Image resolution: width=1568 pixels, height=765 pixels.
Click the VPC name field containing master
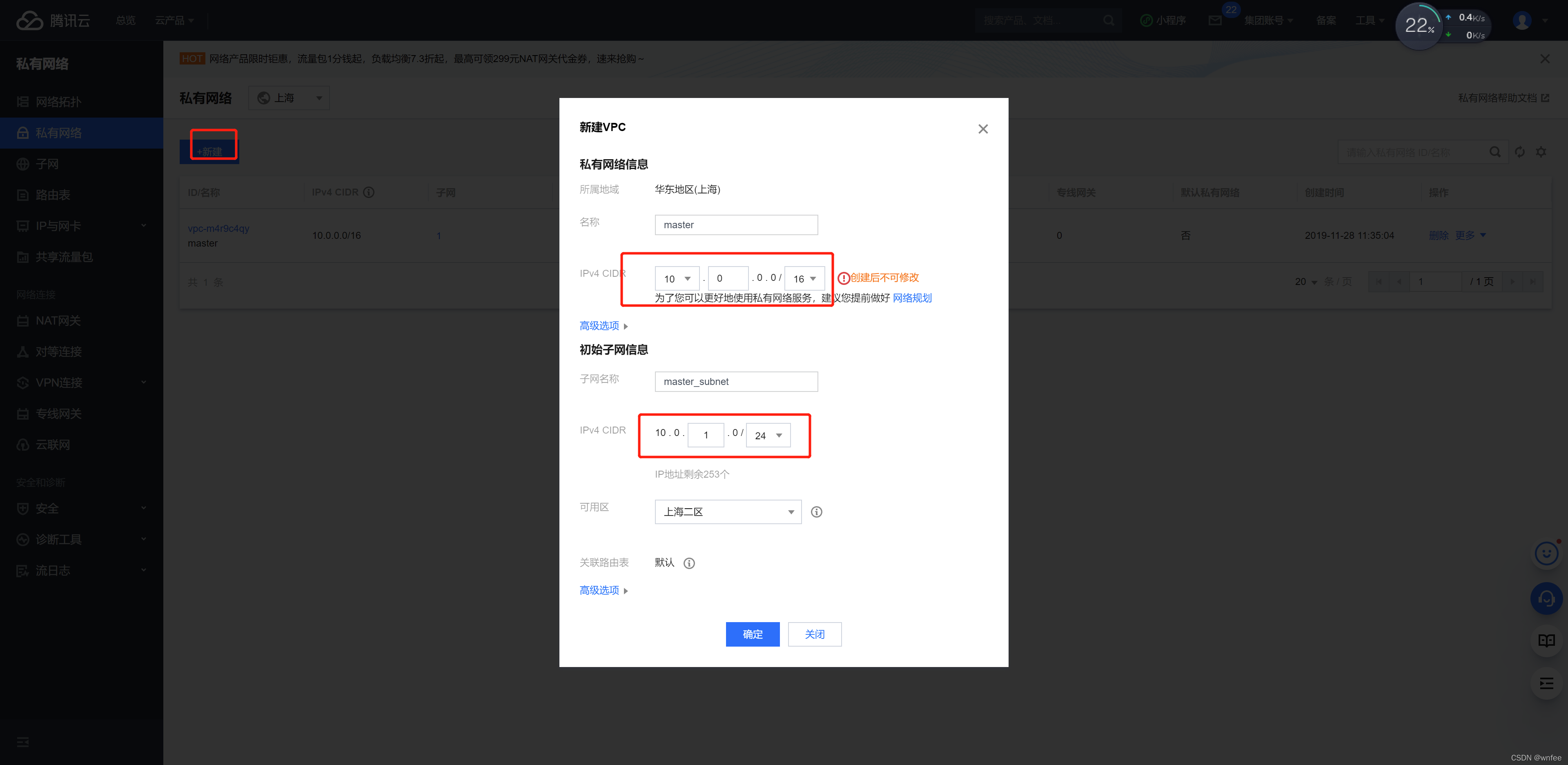(x=736, y=225)
